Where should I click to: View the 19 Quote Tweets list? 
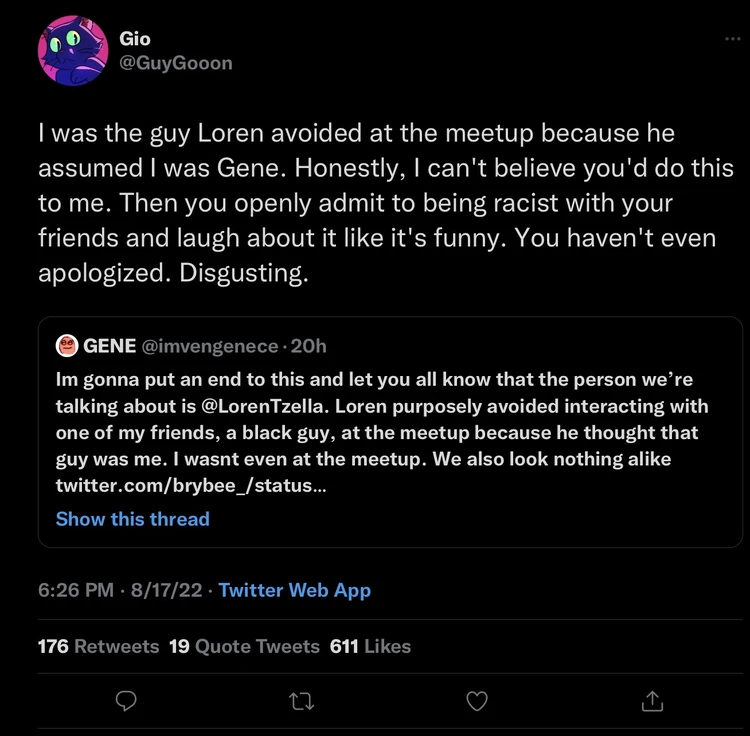(x=244, y=646)
